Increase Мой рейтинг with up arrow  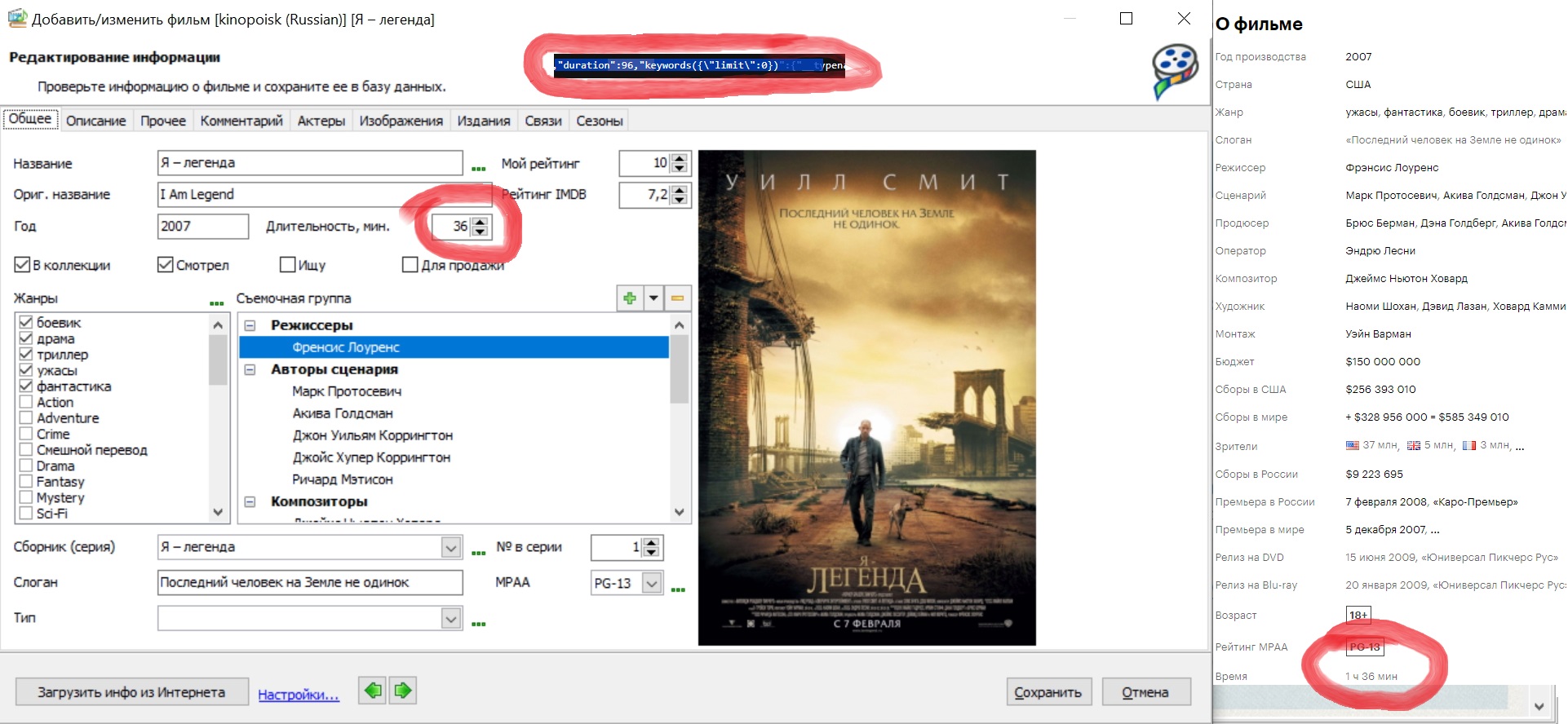tap(680, 157)
